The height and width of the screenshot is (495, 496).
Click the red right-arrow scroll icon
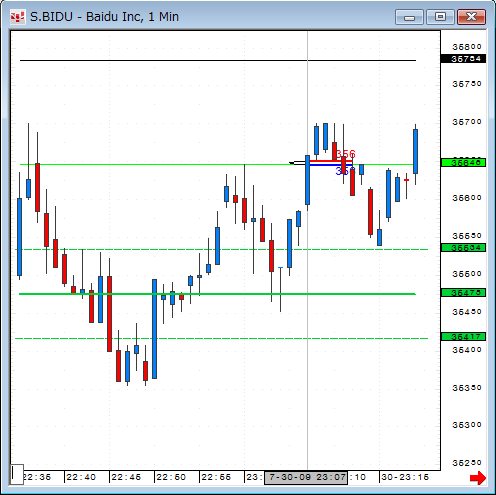[478, 478]
